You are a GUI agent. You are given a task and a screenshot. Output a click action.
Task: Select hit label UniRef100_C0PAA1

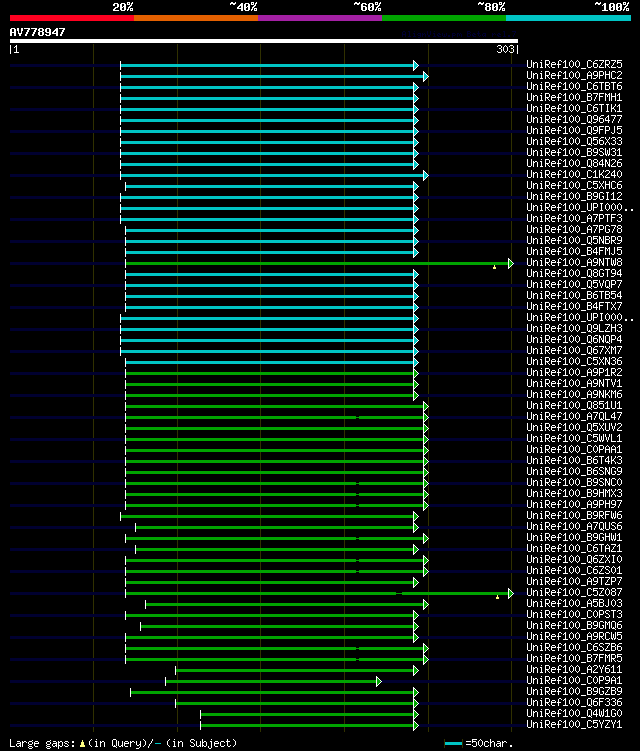pyautogui.click(x=574, y=450)
